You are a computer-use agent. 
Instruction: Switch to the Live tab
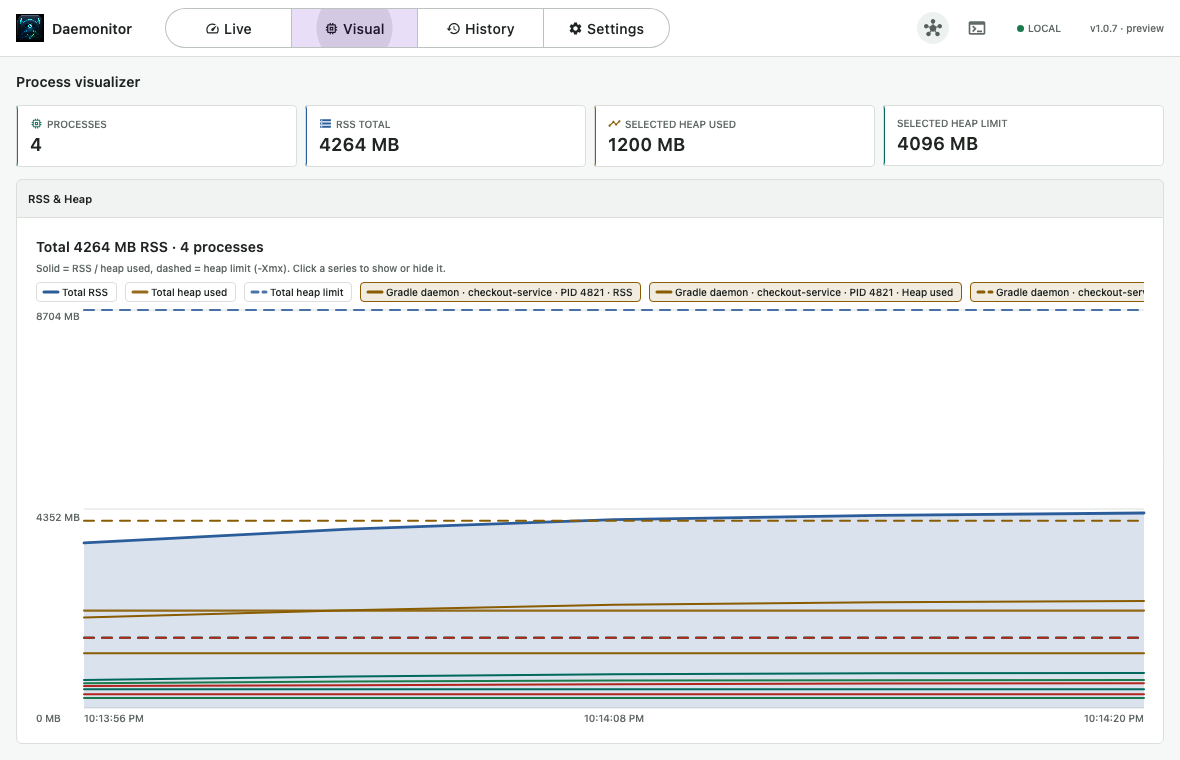(x=229, y=29)
